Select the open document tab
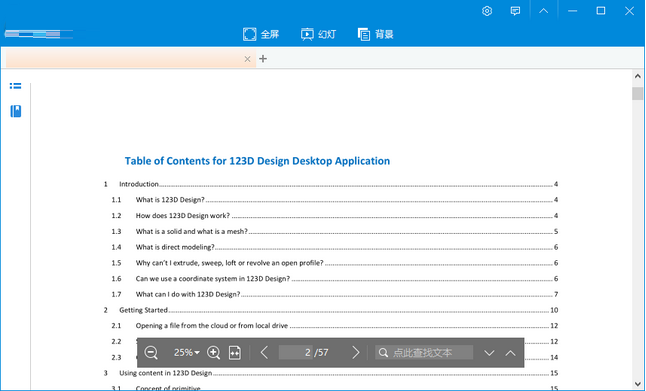The image size is (646, 391). click(x=131, y=59)
